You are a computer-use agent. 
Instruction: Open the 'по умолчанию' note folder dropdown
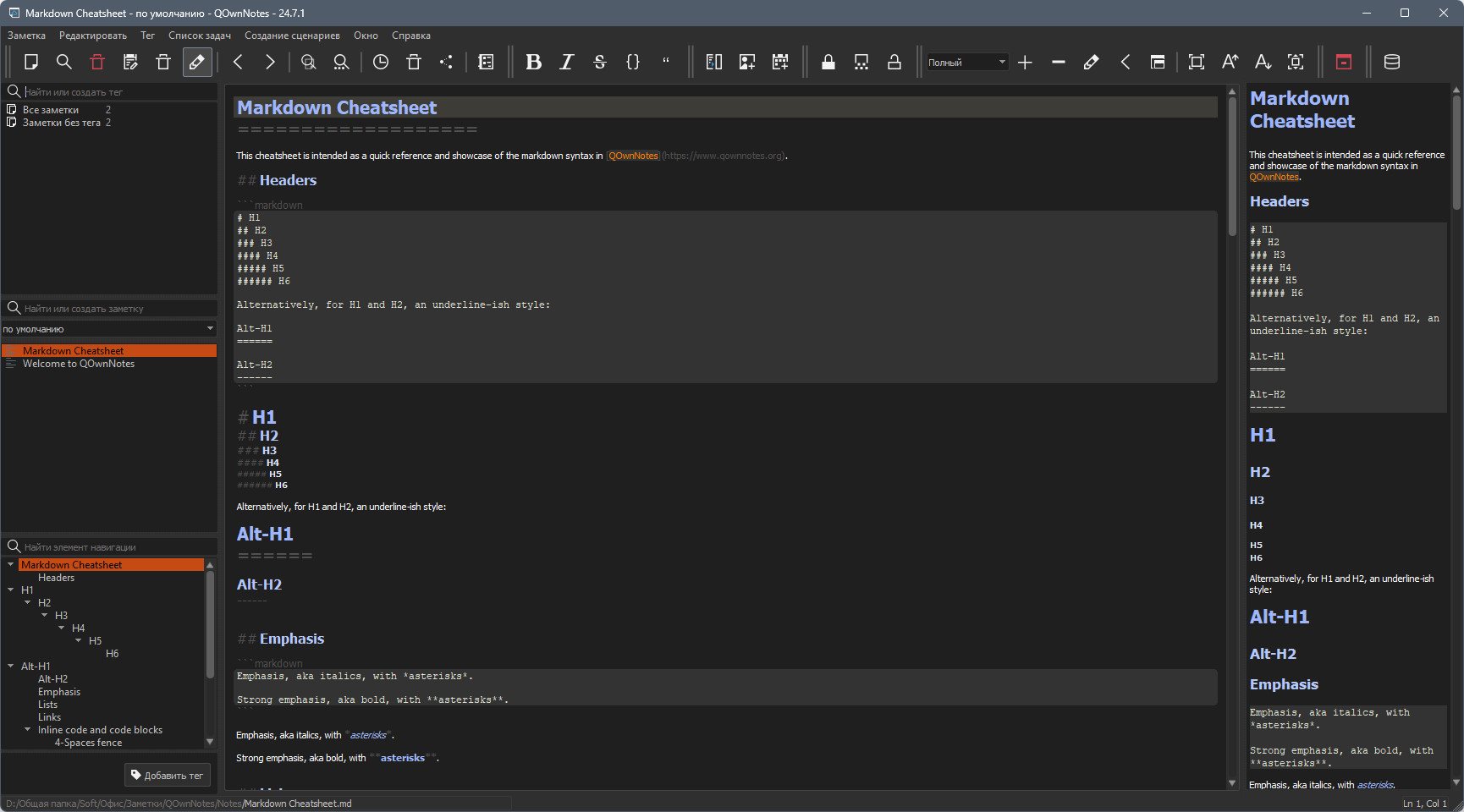point(108,329)
